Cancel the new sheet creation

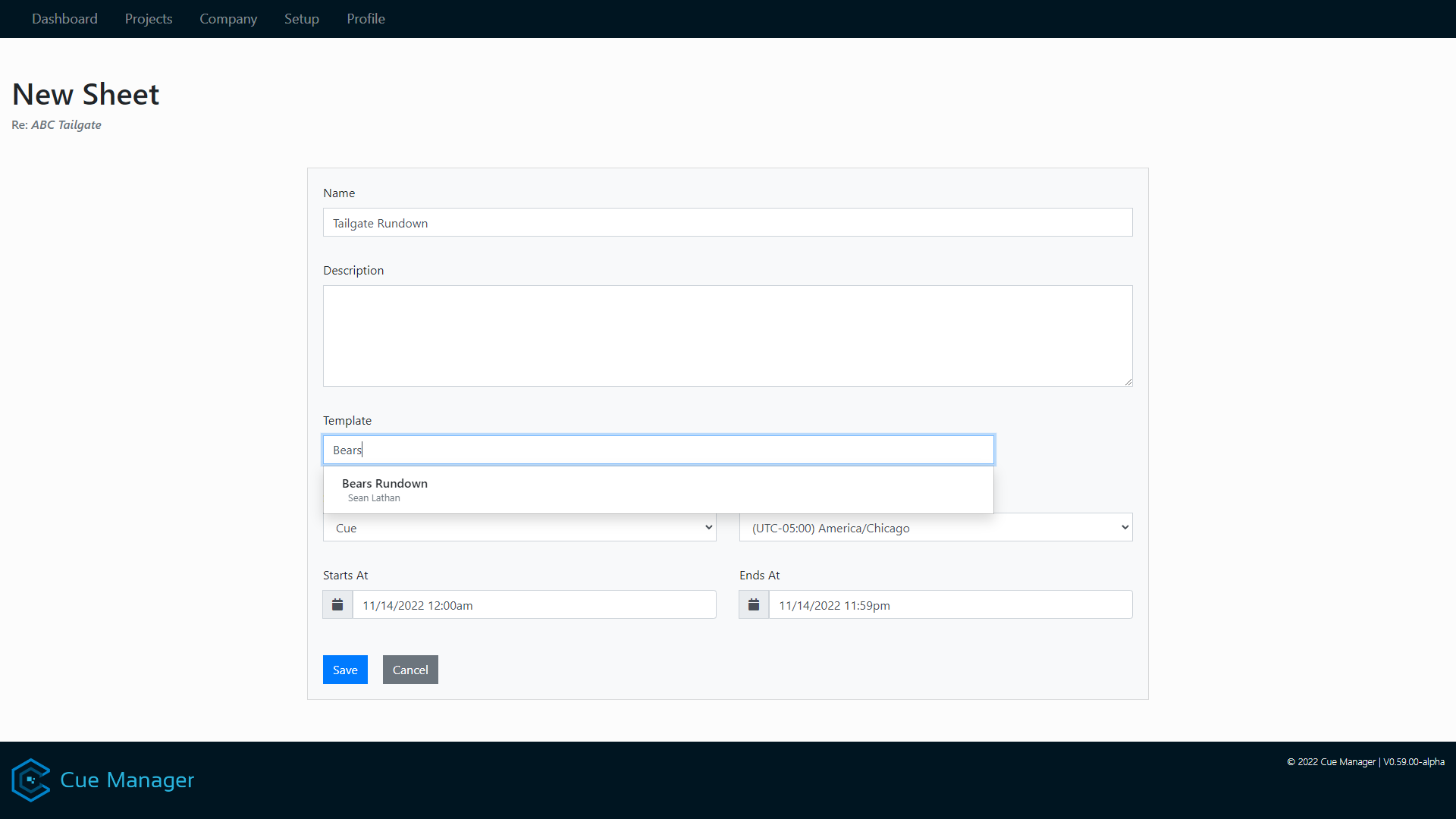click(410, 670)
